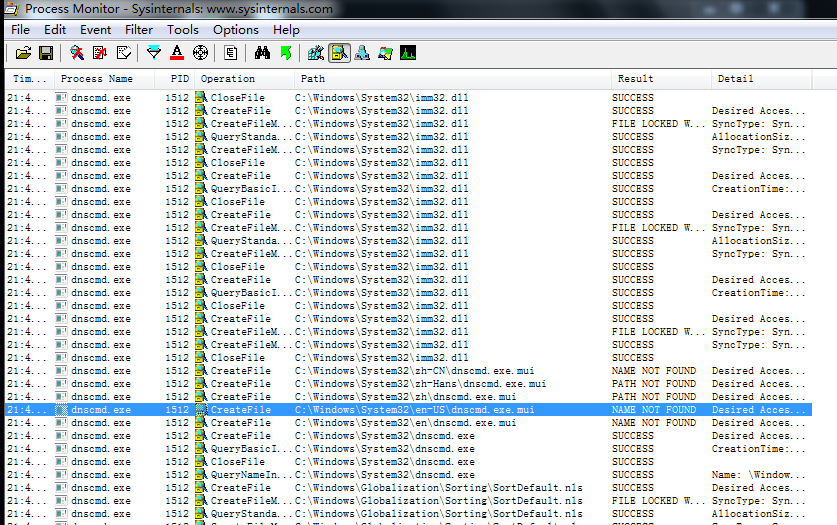The height and width of the screenshot is (525, 837).
Task: Toggle event capture with the magnifier icon
Action: (x=77, y=53)
